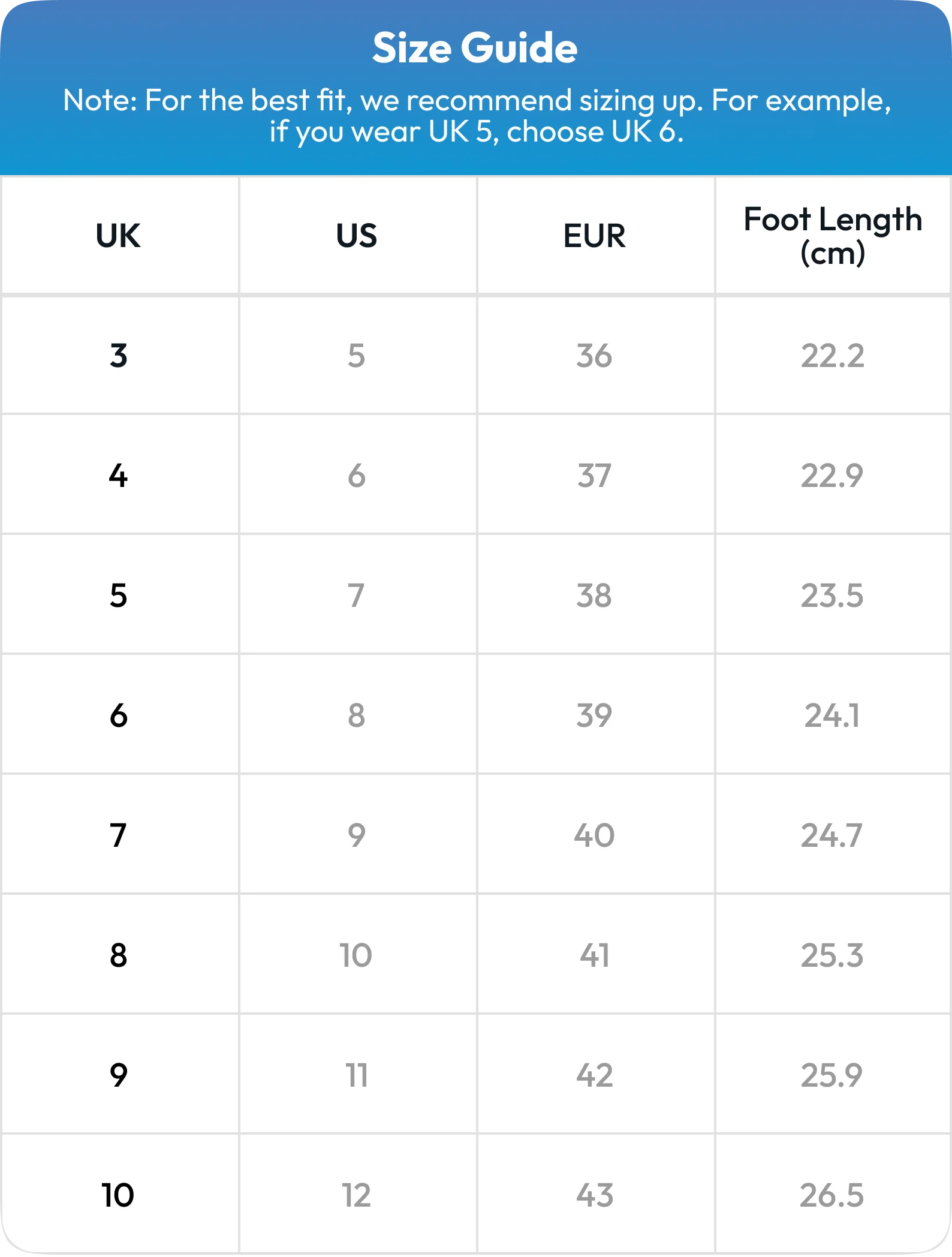Select US size 12 cell

[x=357, y=1195]
